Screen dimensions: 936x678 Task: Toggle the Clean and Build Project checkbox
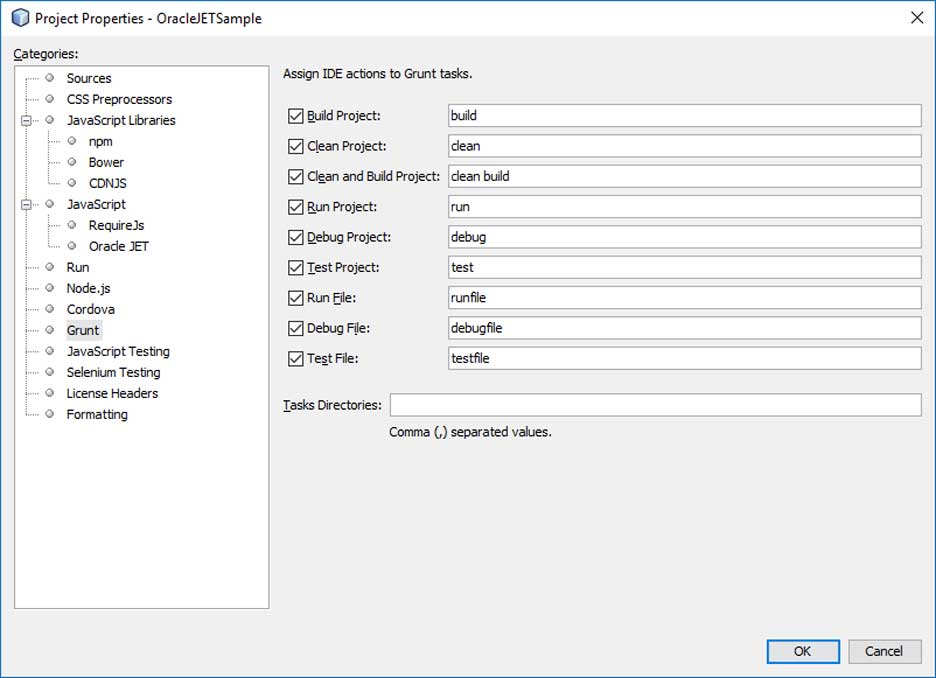[x=295, y=177]
